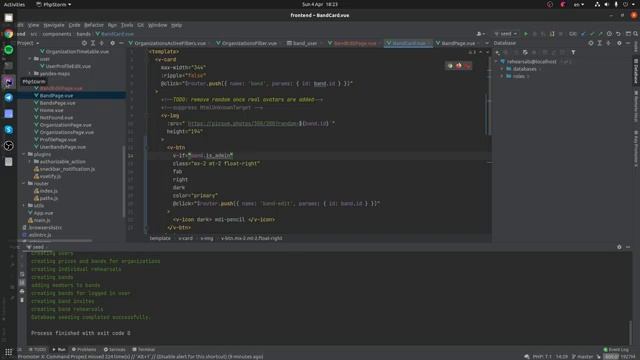
Task: Collapse the plugins folder in project tree
Action: [24, 154]
